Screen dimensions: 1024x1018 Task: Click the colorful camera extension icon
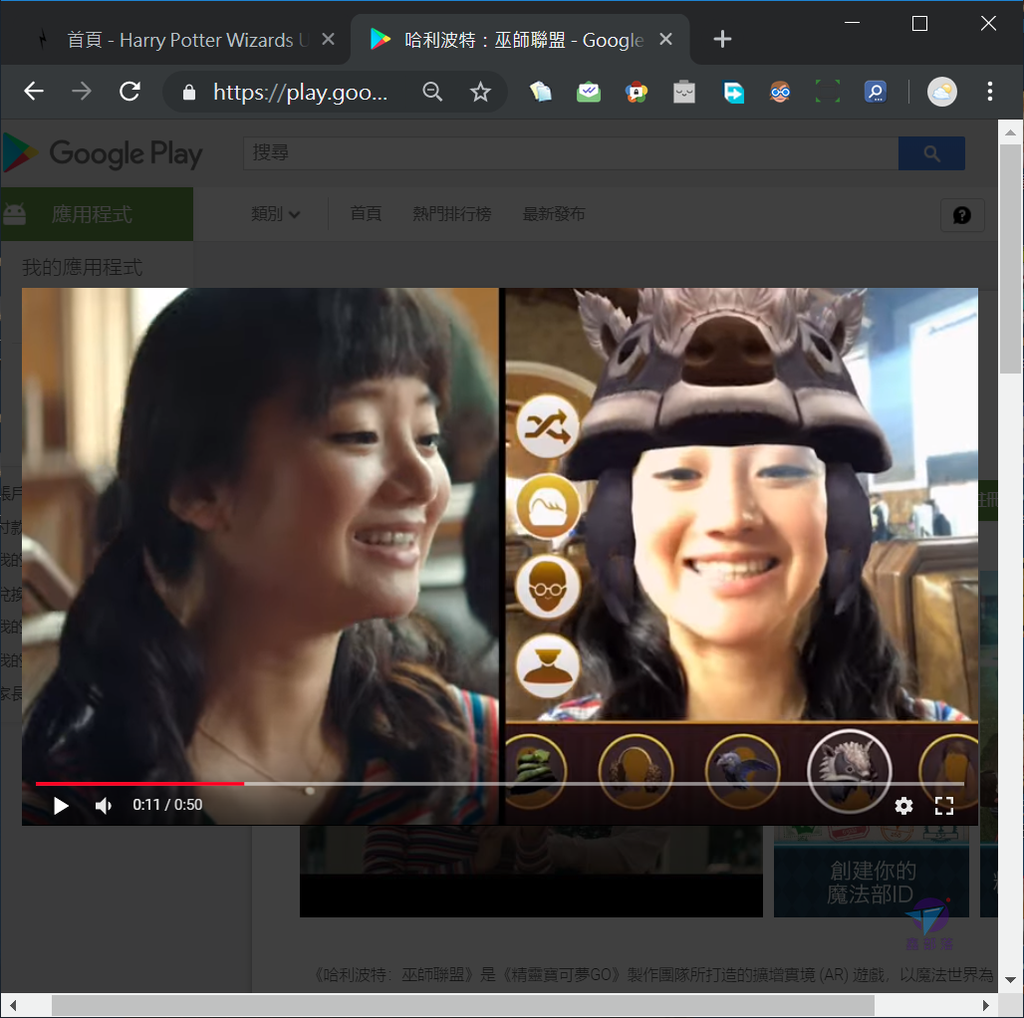[x=636, y=91]
